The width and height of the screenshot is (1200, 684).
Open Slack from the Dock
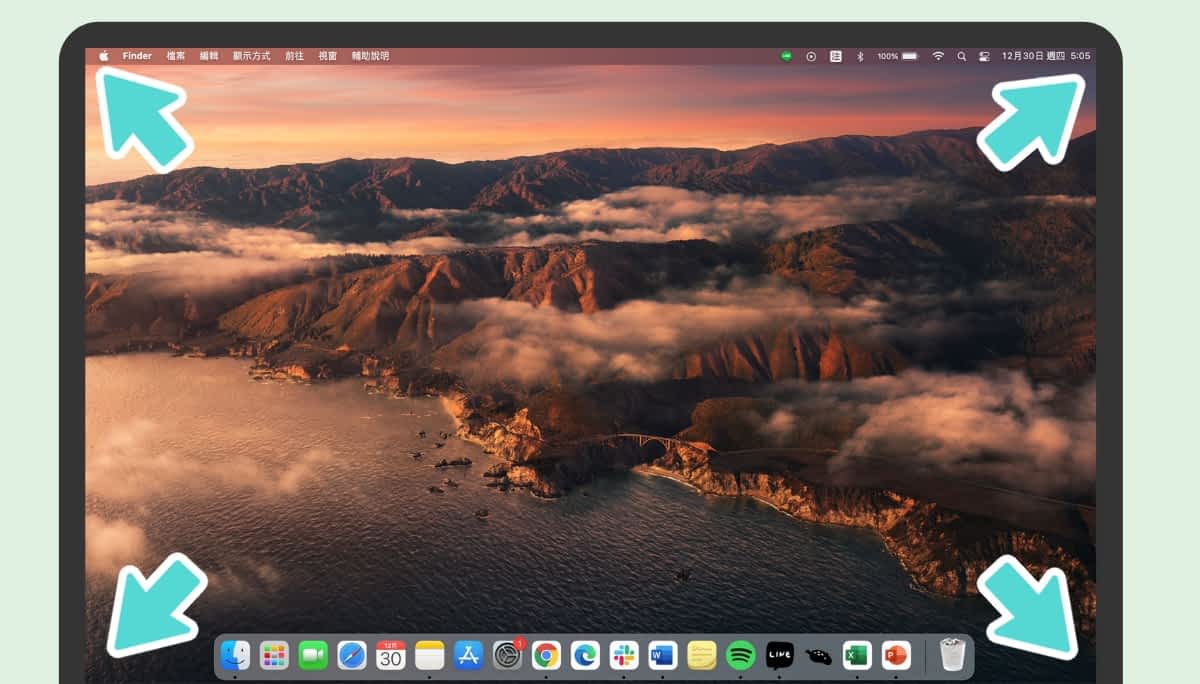click(624, 655)
